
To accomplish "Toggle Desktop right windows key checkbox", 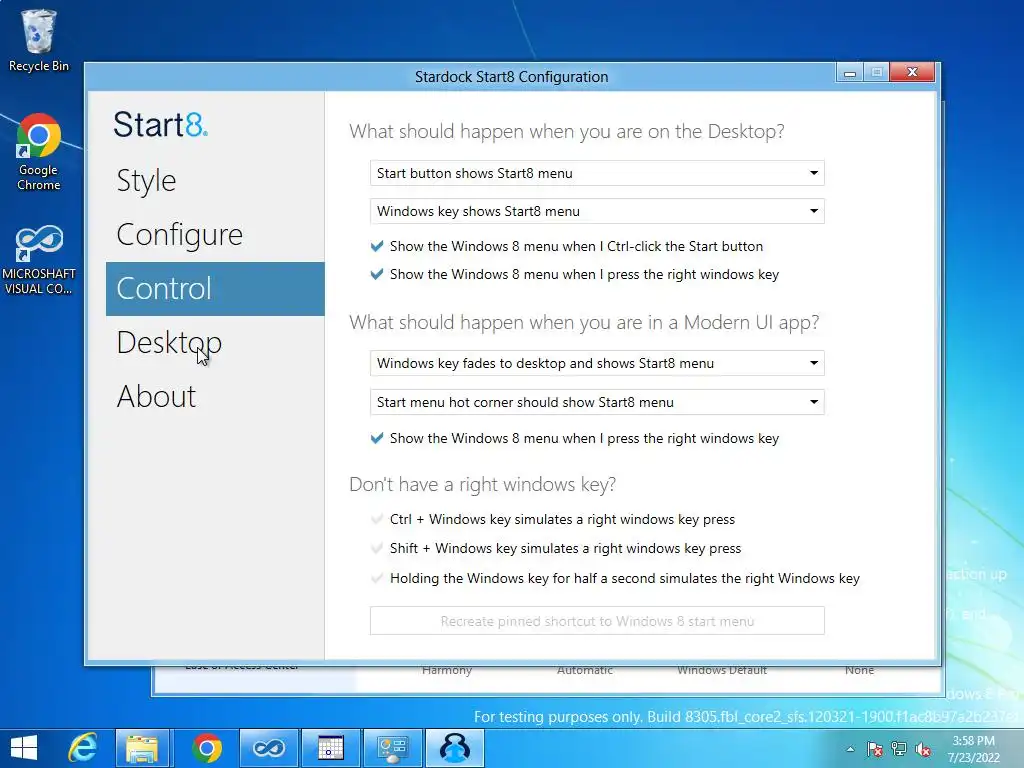I will click(377, 274).
